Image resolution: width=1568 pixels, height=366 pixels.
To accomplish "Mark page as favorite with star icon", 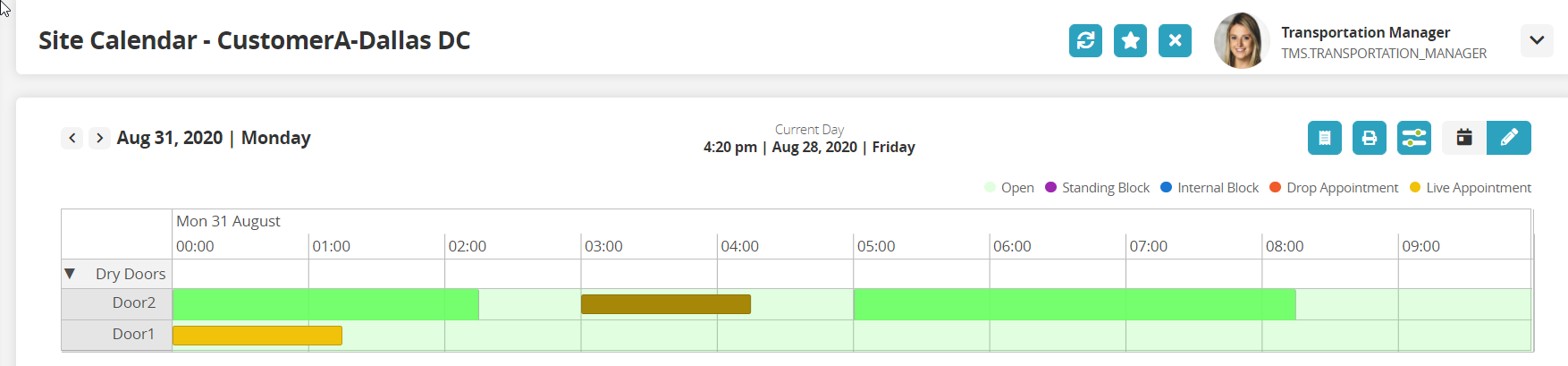I will coord(1130,40).
